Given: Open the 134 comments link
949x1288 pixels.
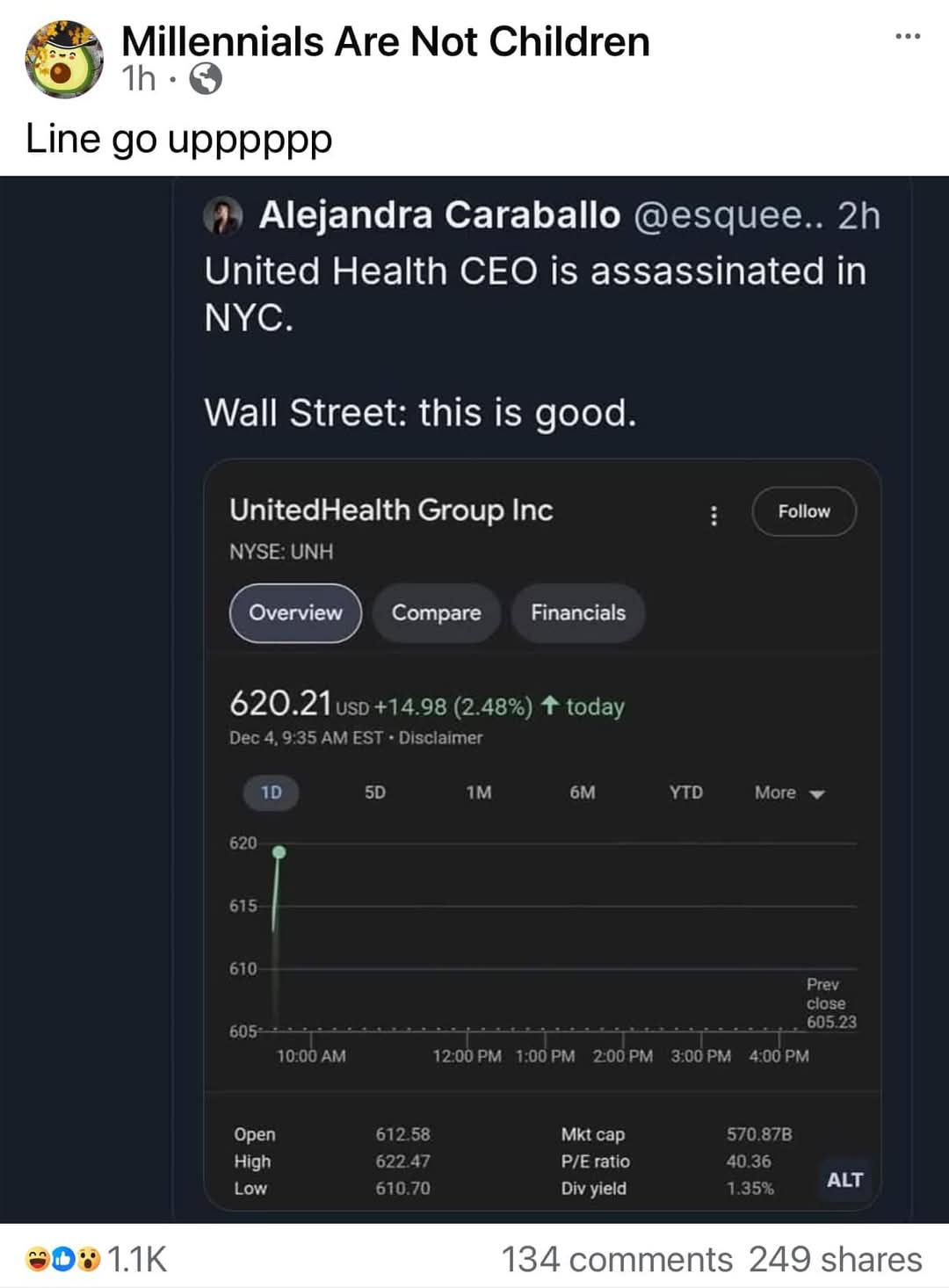Looking at the screenshot, I should 616,1259.
